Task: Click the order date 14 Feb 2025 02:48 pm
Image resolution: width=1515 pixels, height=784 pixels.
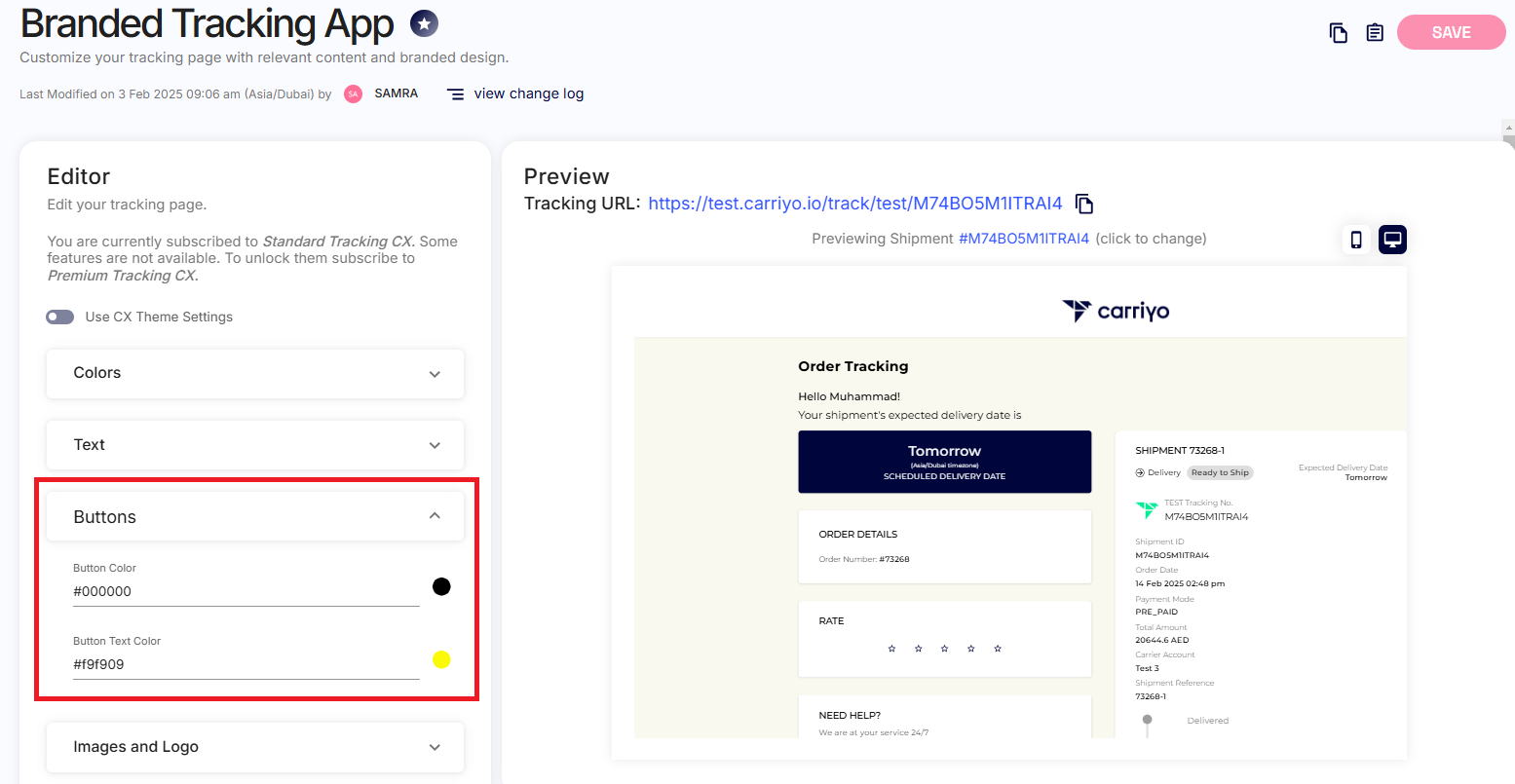Action: (1180, 584)
